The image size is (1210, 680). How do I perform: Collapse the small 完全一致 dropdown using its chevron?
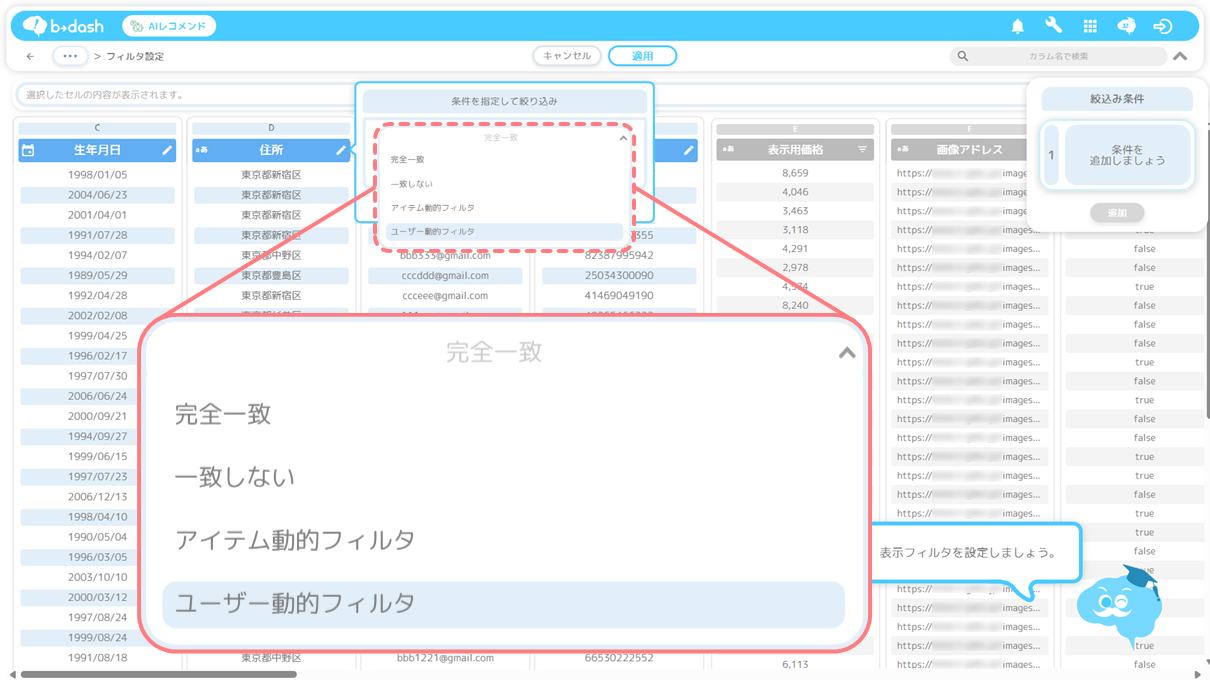point(623,138)
